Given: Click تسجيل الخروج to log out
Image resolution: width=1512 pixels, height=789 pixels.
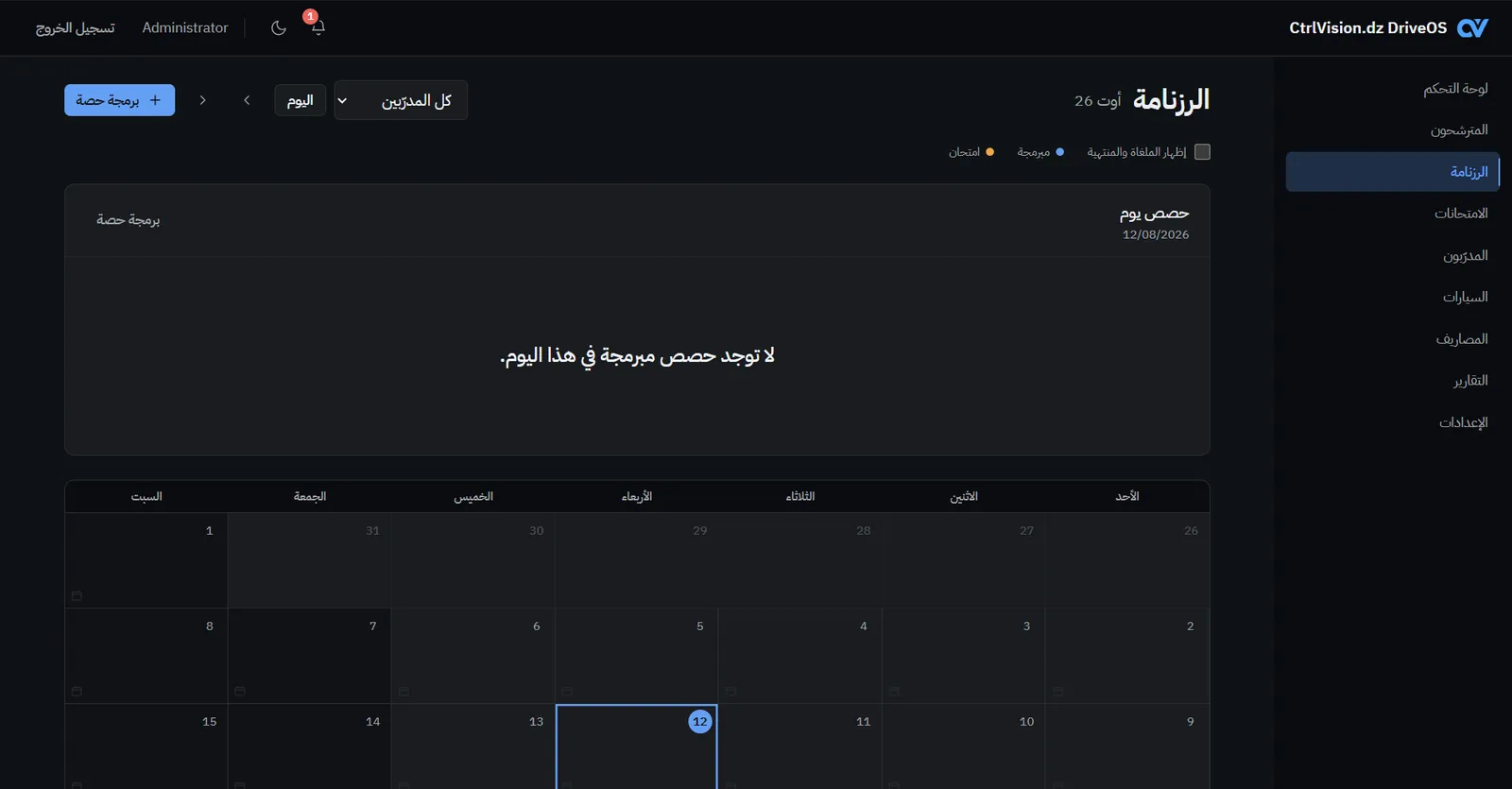Looking at the screenshot, I should (x=76, y=28).
